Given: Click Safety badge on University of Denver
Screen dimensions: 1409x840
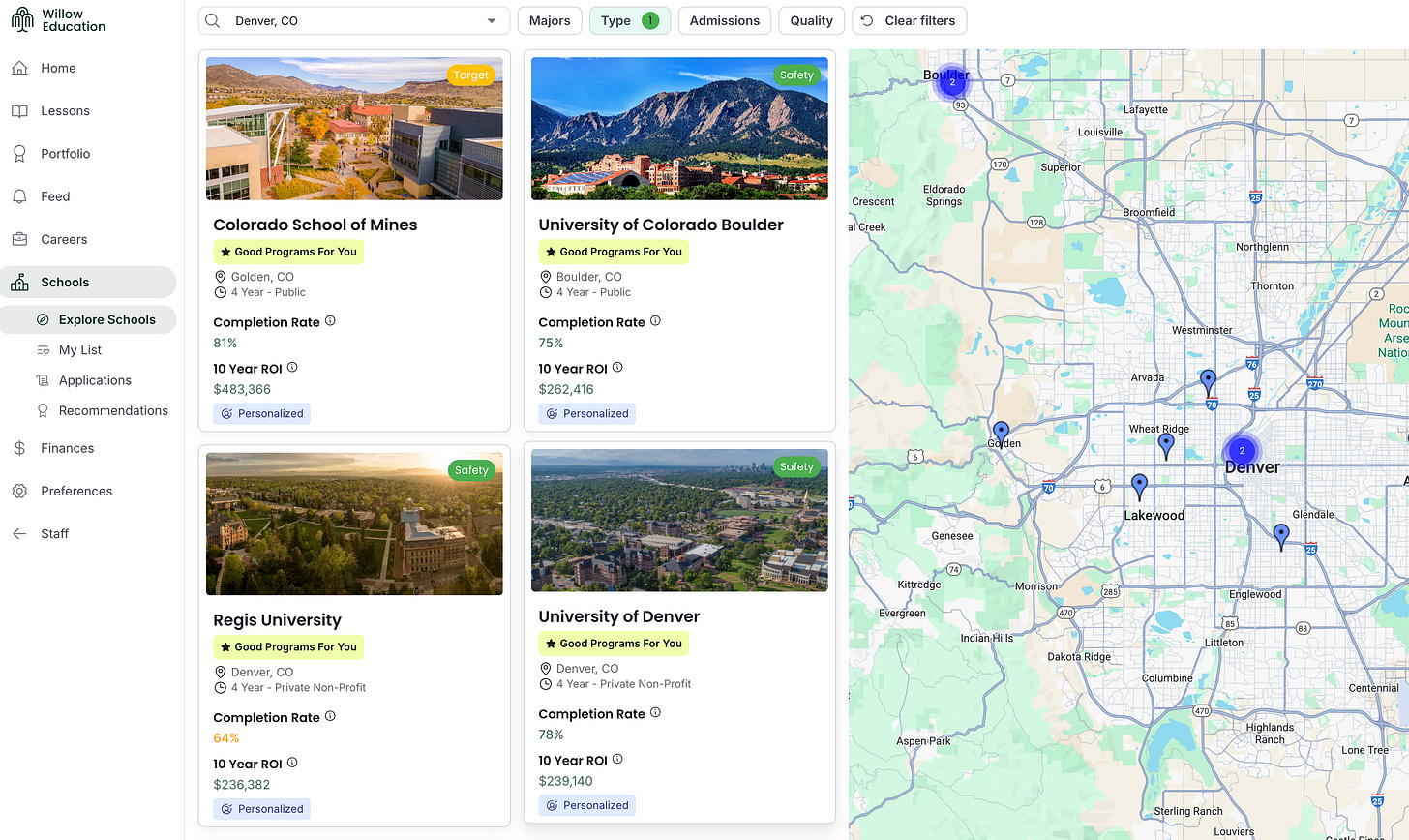Looking at the screenshot, I should tap(796, 466).
